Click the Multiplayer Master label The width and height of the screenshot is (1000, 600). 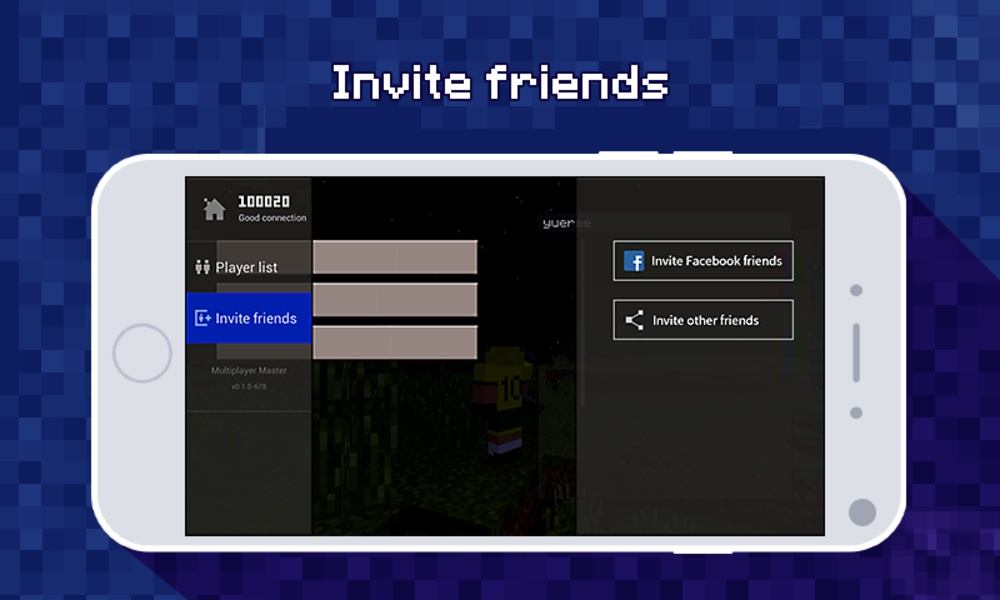click(x=249, y=370)
